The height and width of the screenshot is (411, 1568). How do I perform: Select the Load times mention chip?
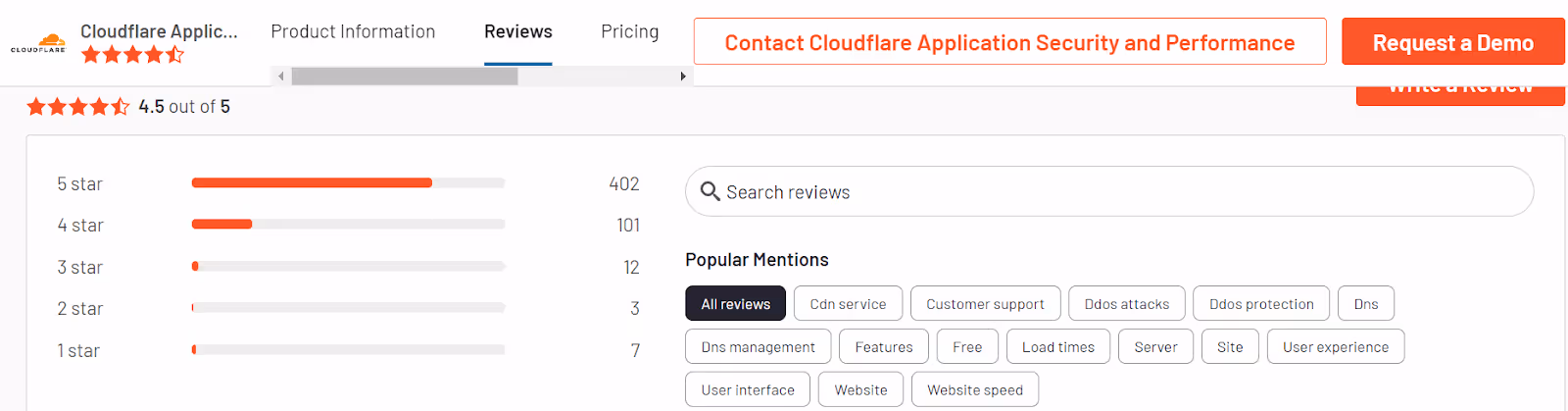(1058, 347)
